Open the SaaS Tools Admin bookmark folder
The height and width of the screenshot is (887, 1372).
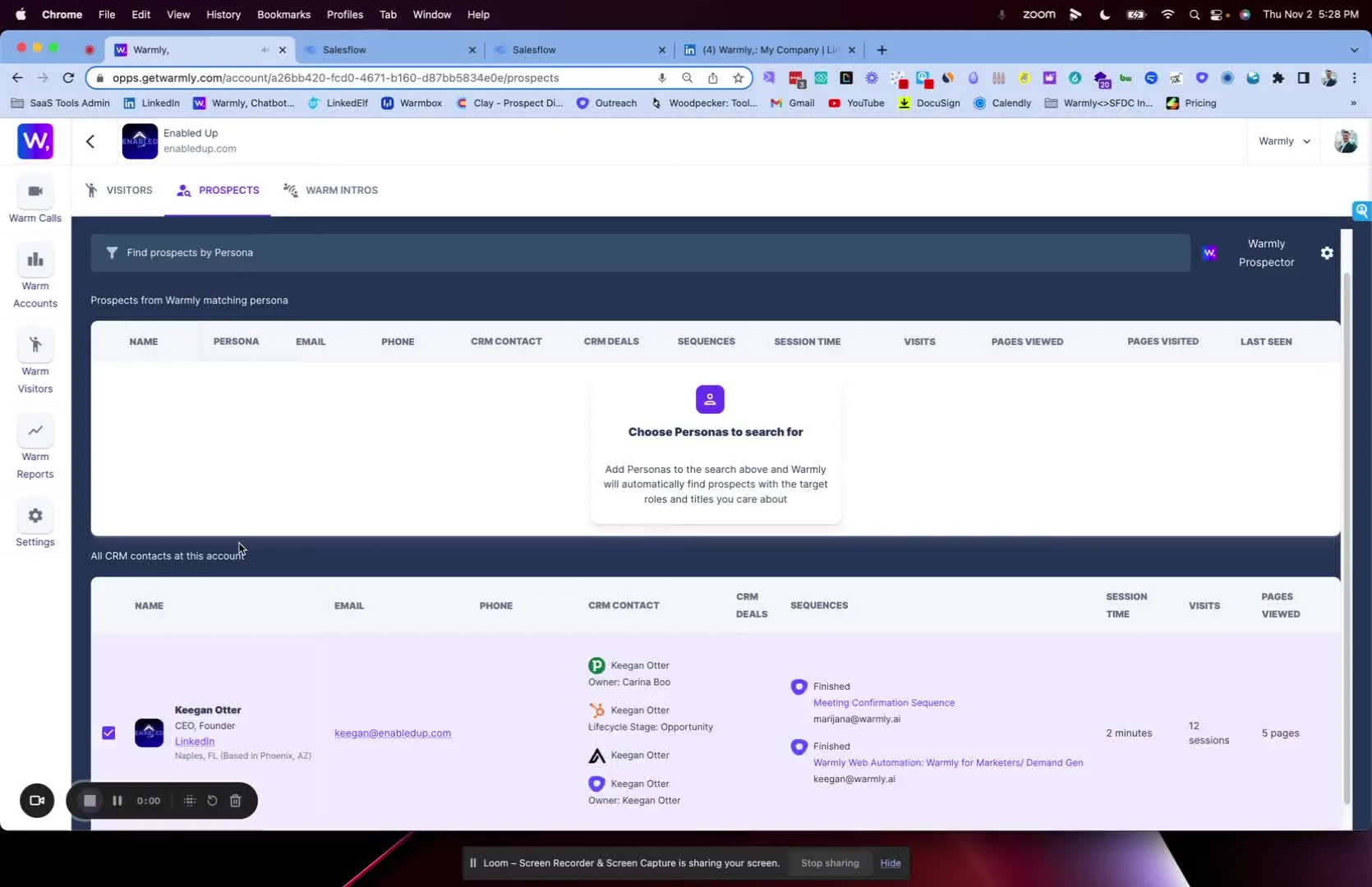[x=61, y=103]
